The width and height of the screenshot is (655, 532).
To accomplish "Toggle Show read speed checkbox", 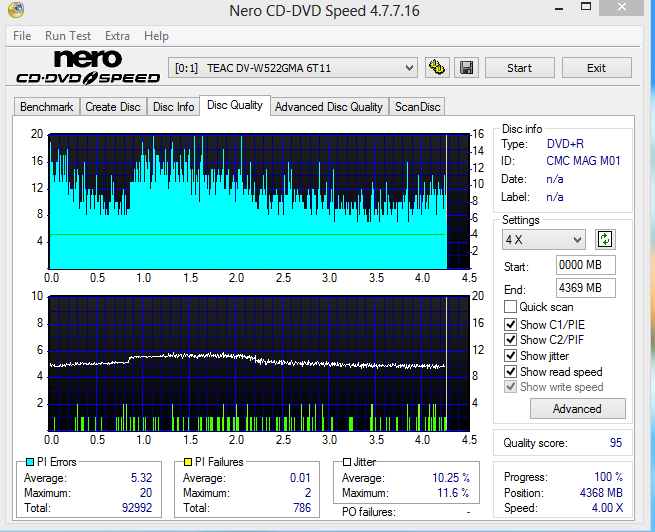I will [510, 372].
